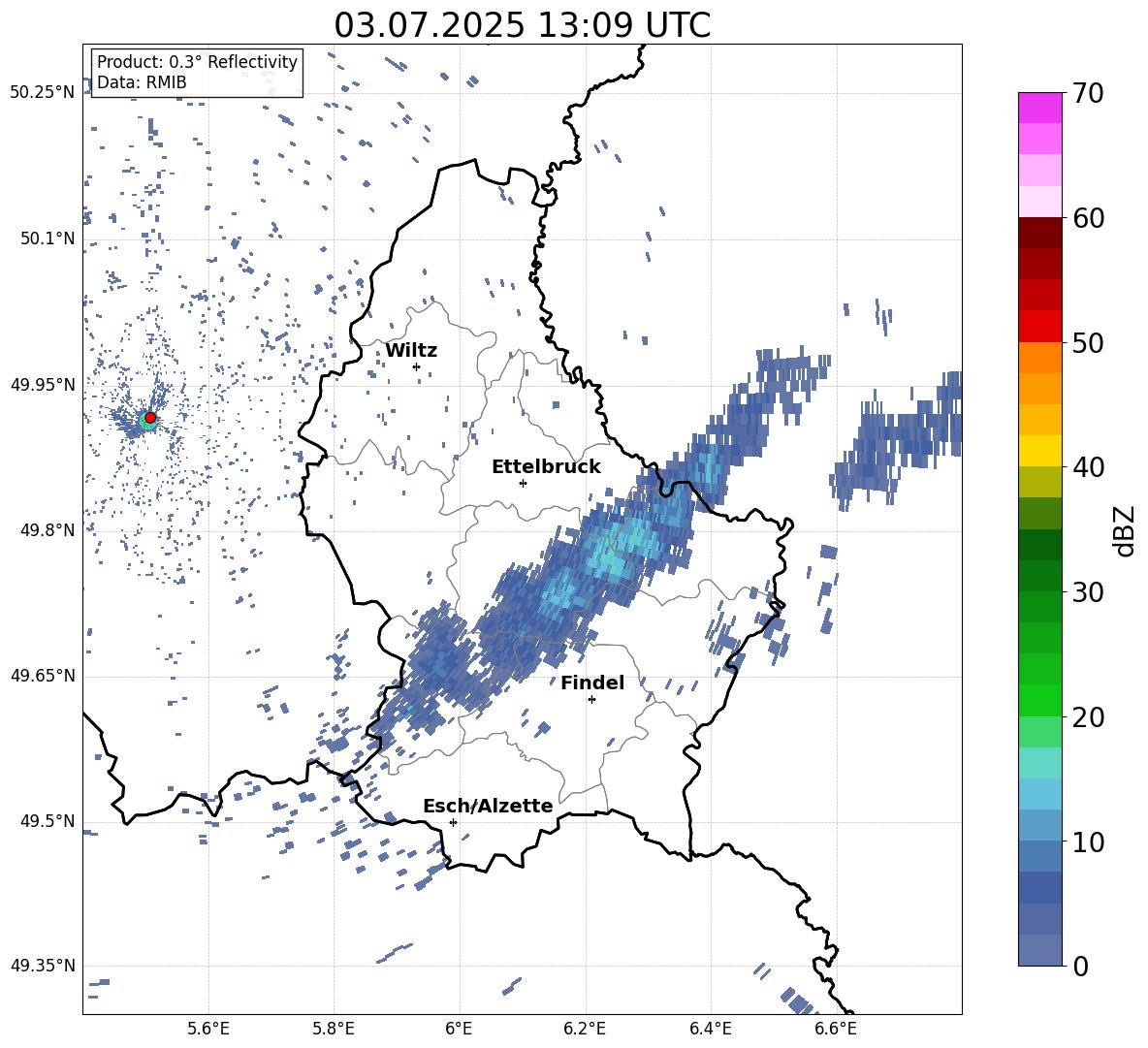1148x1048 pixels.
Task: Click the 49.5°N latitude label
Action: 47,821
